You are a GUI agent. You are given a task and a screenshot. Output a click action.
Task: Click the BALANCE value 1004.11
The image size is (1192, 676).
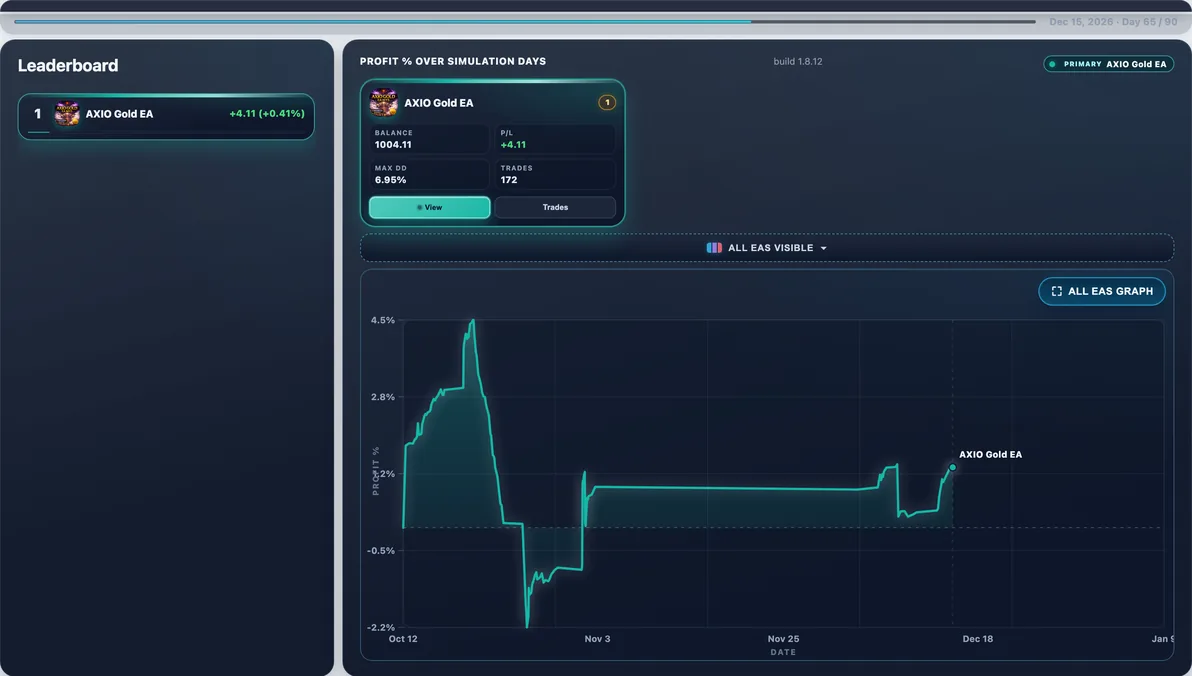pos(393,144)
